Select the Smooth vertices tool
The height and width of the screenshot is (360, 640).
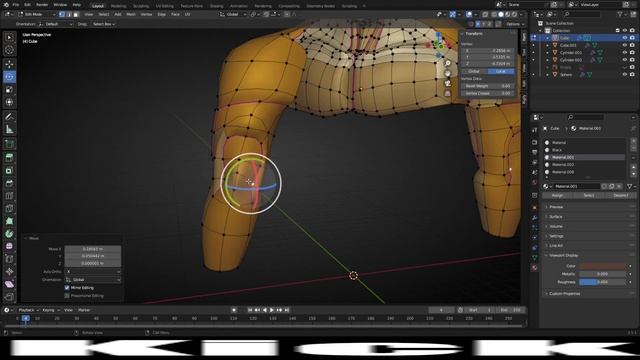9,247
